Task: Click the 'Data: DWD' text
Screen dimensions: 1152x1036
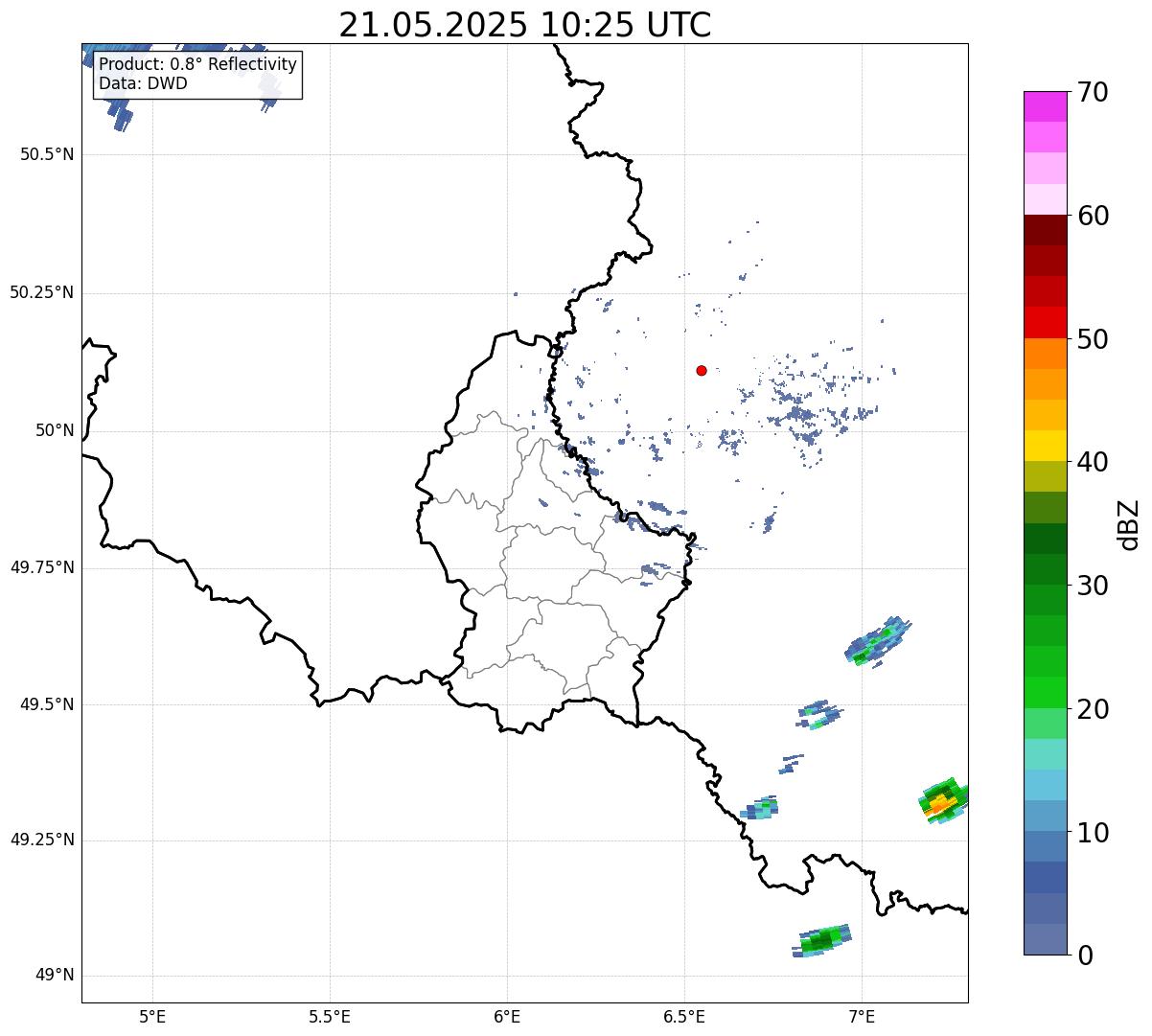Action: [x=143, y=83]
